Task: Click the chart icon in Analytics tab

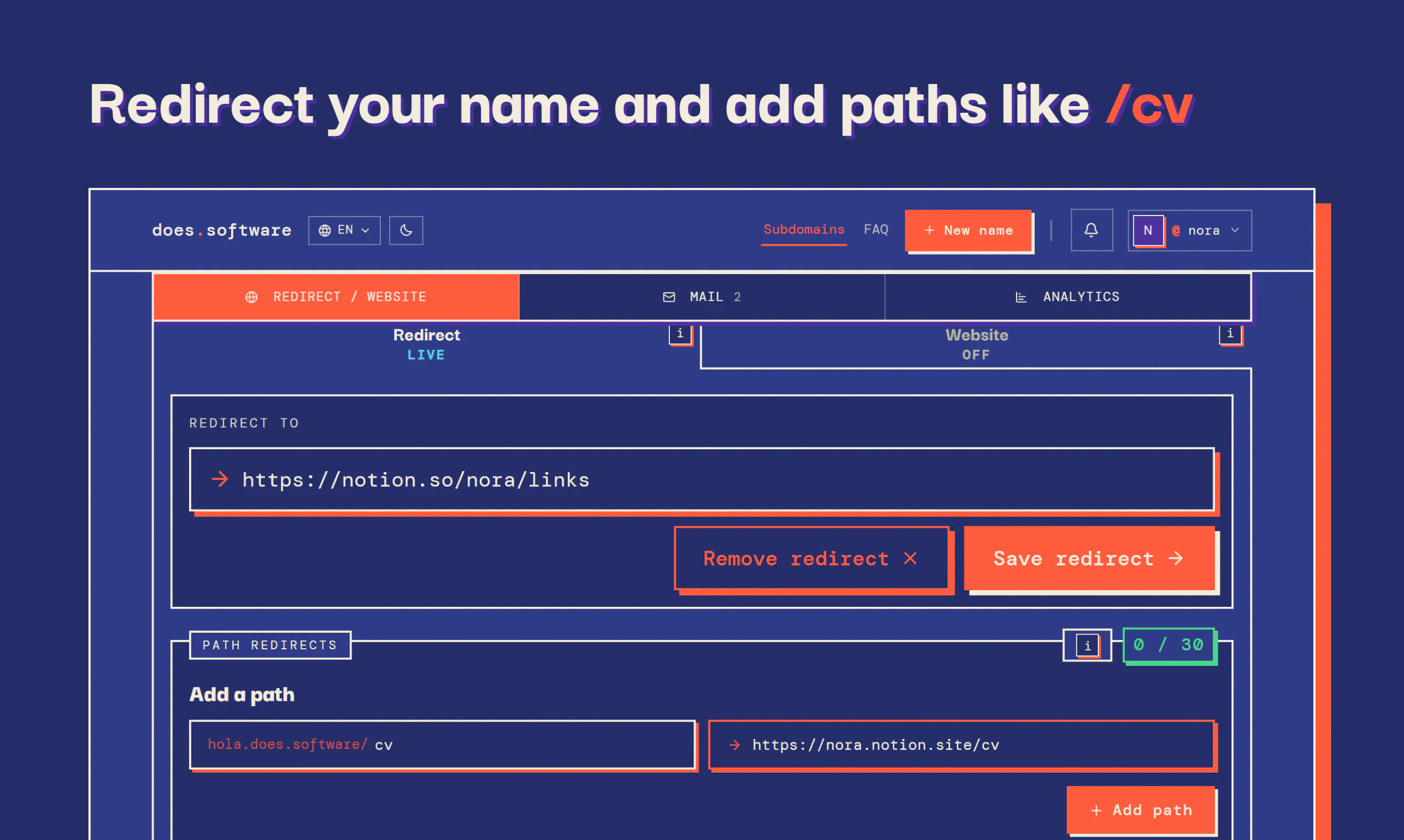Action: (1021, 297)
